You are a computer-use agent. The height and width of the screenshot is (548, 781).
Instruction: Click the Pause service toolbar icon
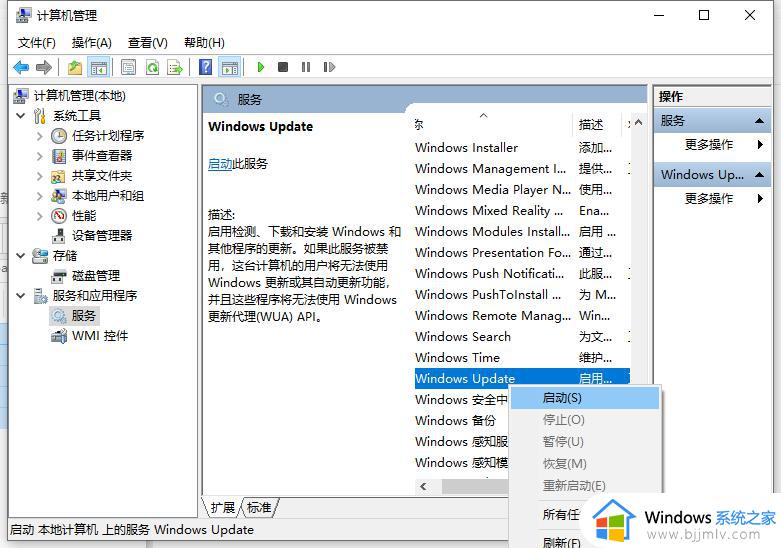pyautogui.click(x=306, y=67)
